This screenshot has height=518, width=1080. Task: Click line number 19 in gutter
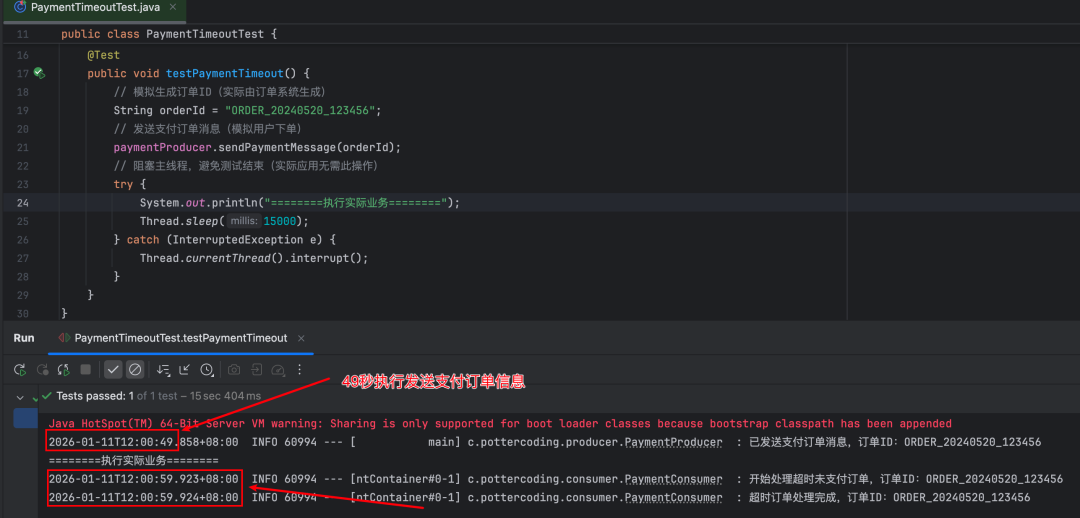coord(22,110)
